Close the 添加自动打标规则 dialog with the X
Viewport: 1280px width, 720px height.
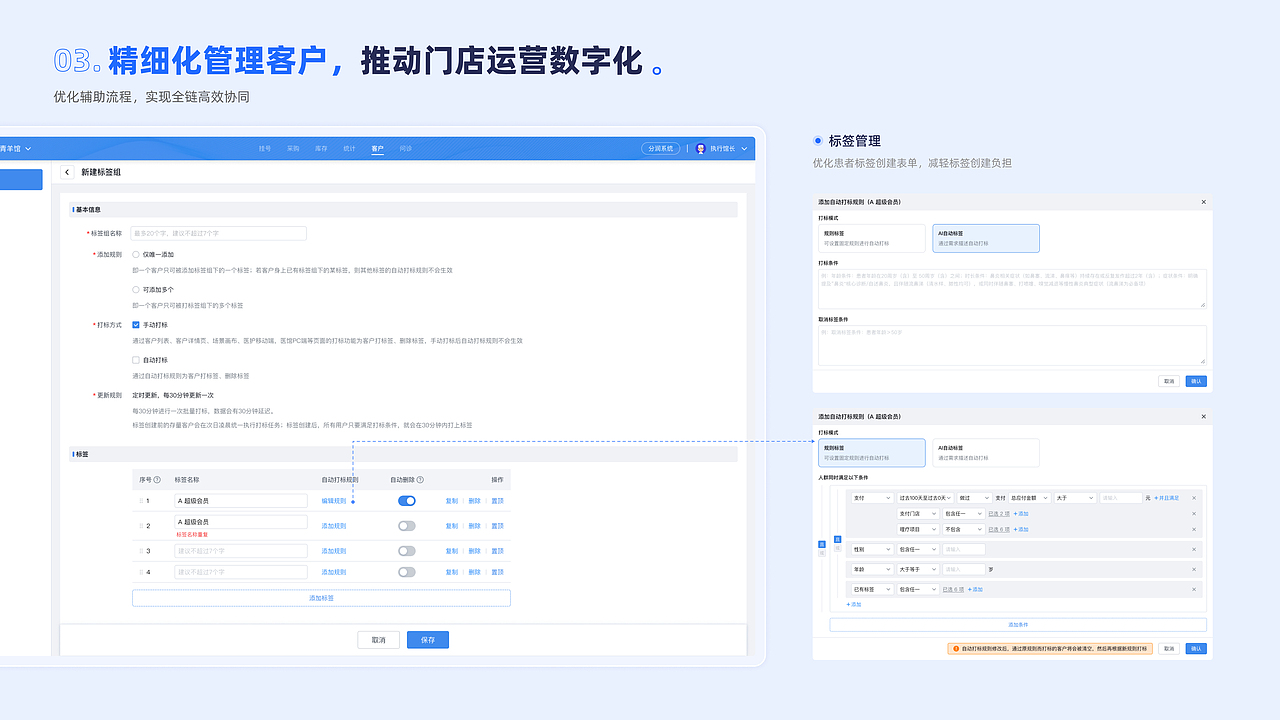pyautogui.click(x=1203, y=201)
